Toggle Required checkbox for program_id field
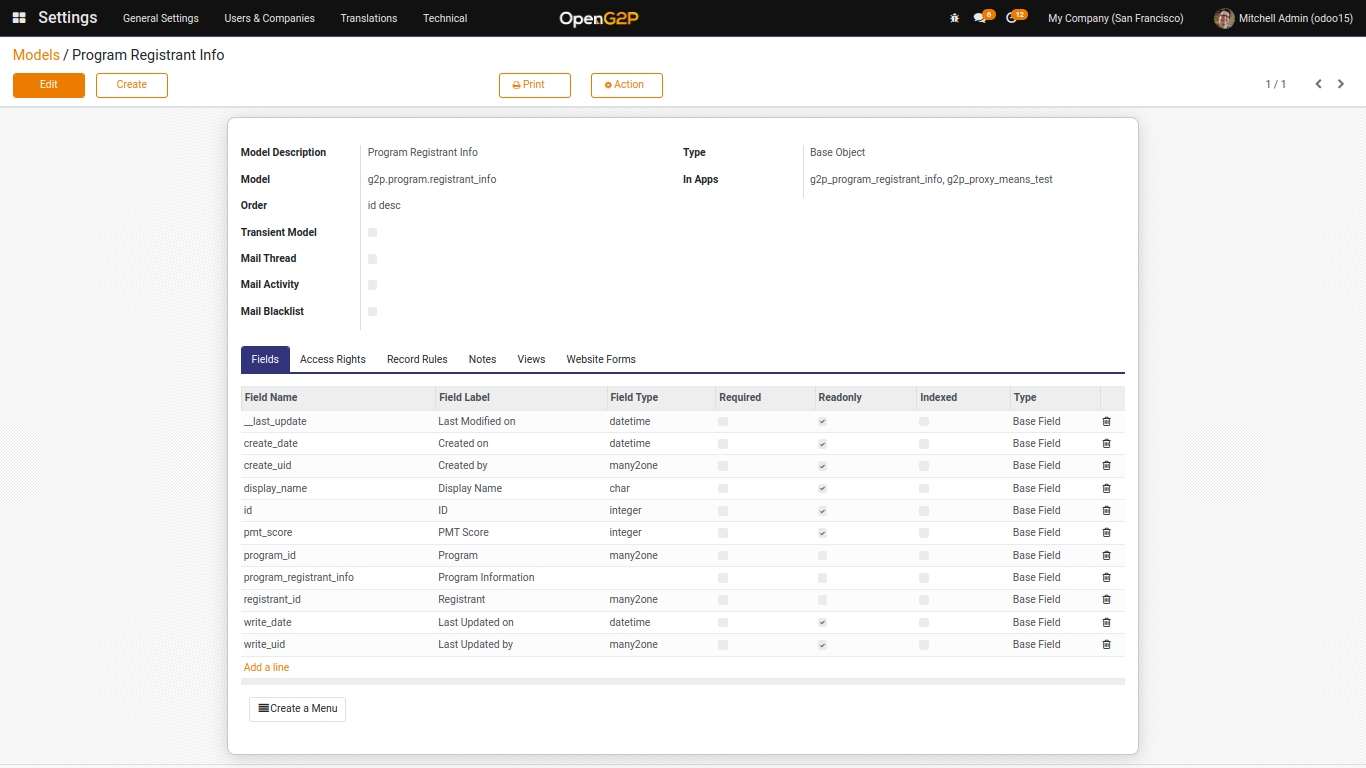The width and height of the screenshot is (1366, 768). tap(723, 556)
